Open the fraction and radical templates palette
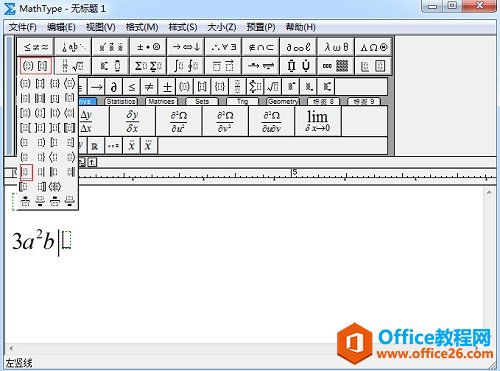The width and height of the screenshot is (500, 371). point(73,66)
